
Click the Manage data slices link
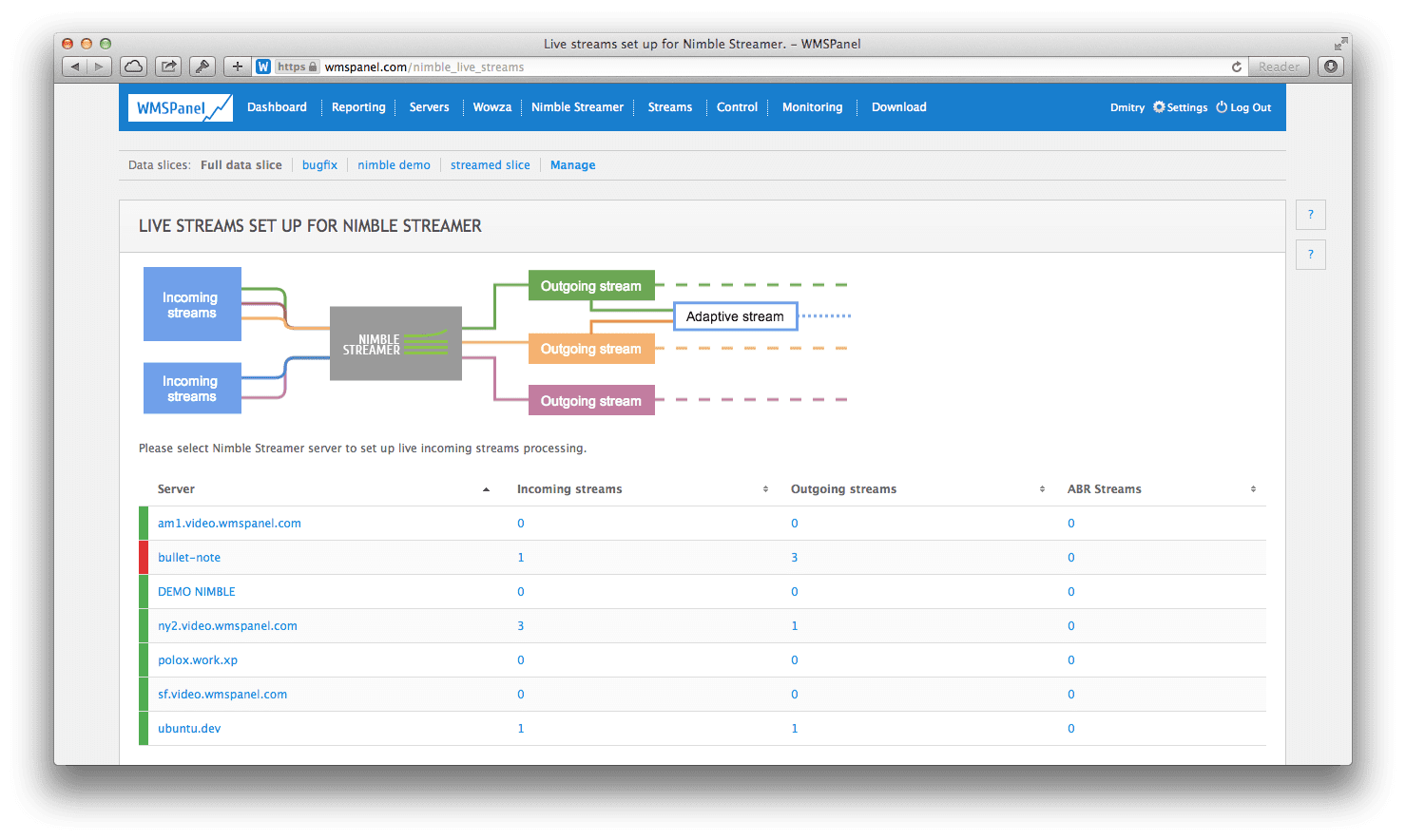click(x=572, y=165)
